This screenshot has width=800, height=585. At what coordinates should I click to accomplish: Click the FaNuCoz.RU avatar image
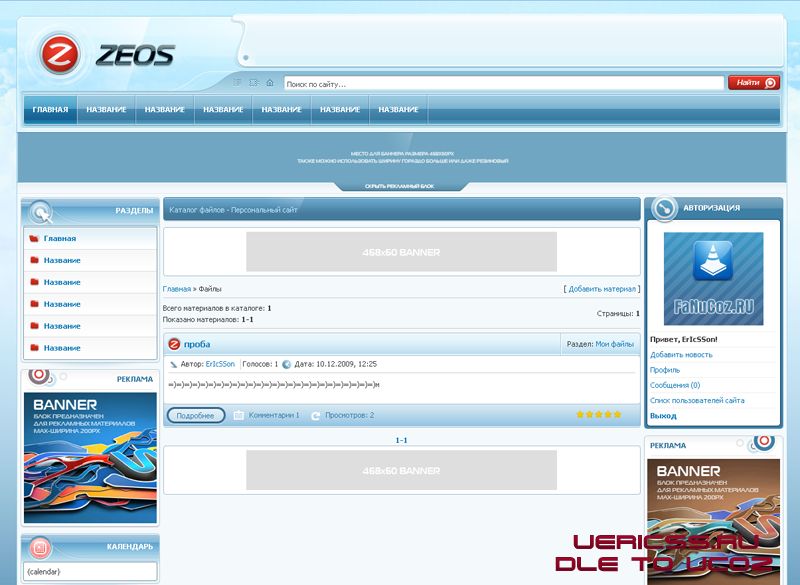[x=713, y=279]
